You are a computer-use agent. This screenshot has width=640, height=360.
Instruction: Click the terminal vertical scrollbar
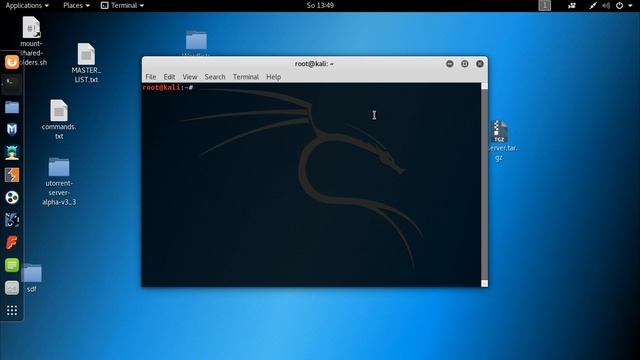pyautogui.click(x=484, y=185)
